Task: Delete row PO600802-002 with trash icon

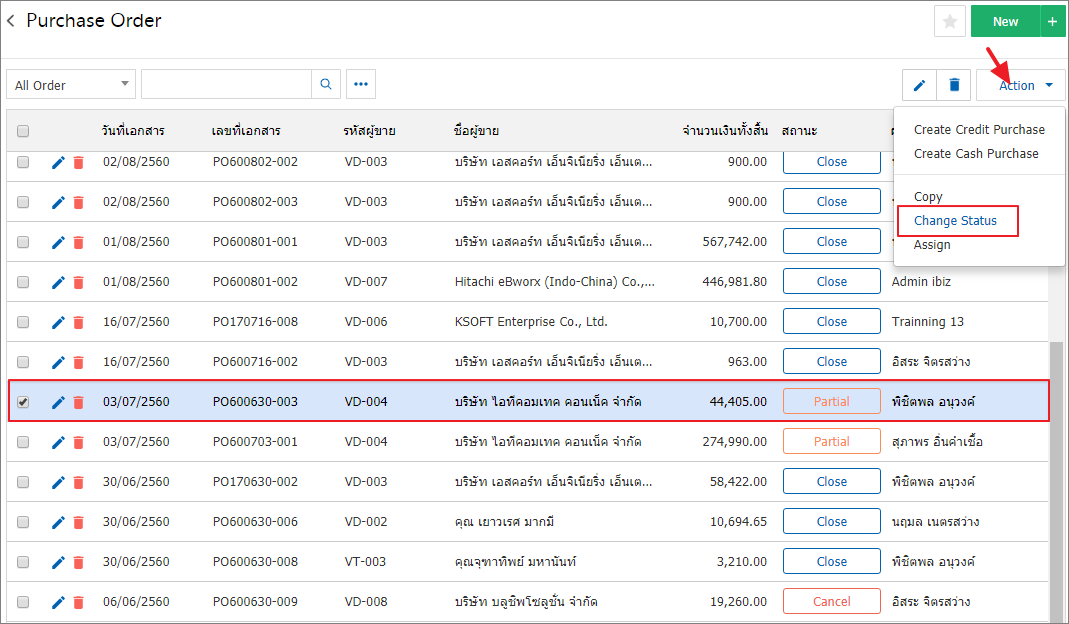Action: 78,162
